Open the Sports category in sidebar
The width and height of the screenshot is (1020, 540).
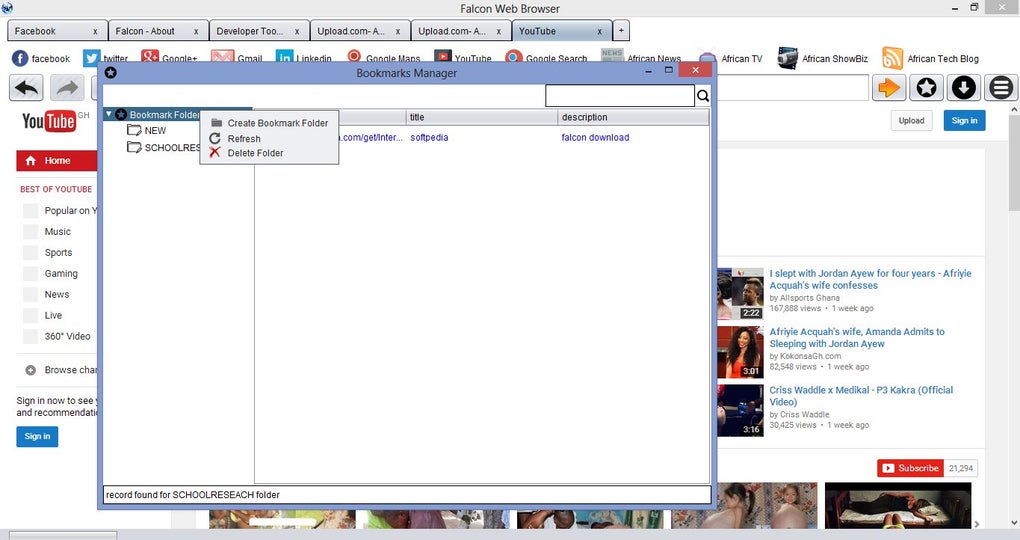(x=59, y=252)
